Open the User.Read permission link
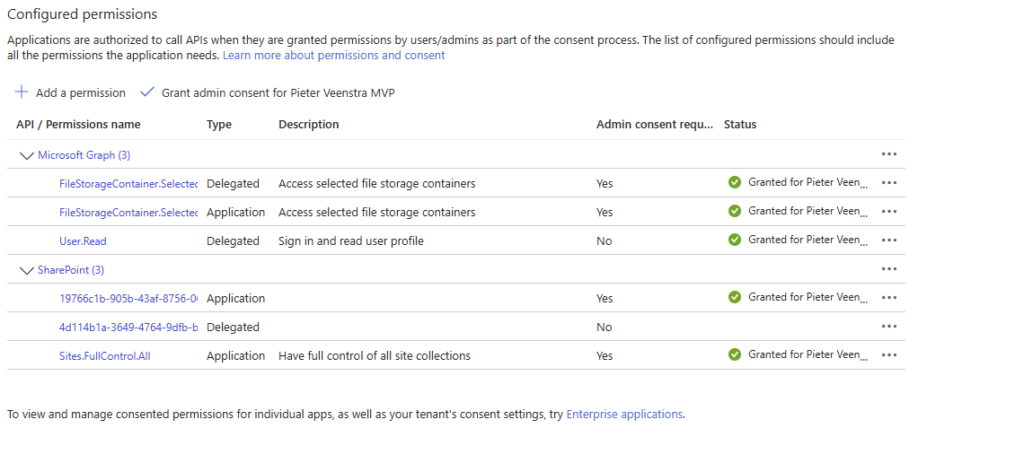Viewport: 1024px width, 472px height. pyautogui.click(x=83, y=242)
